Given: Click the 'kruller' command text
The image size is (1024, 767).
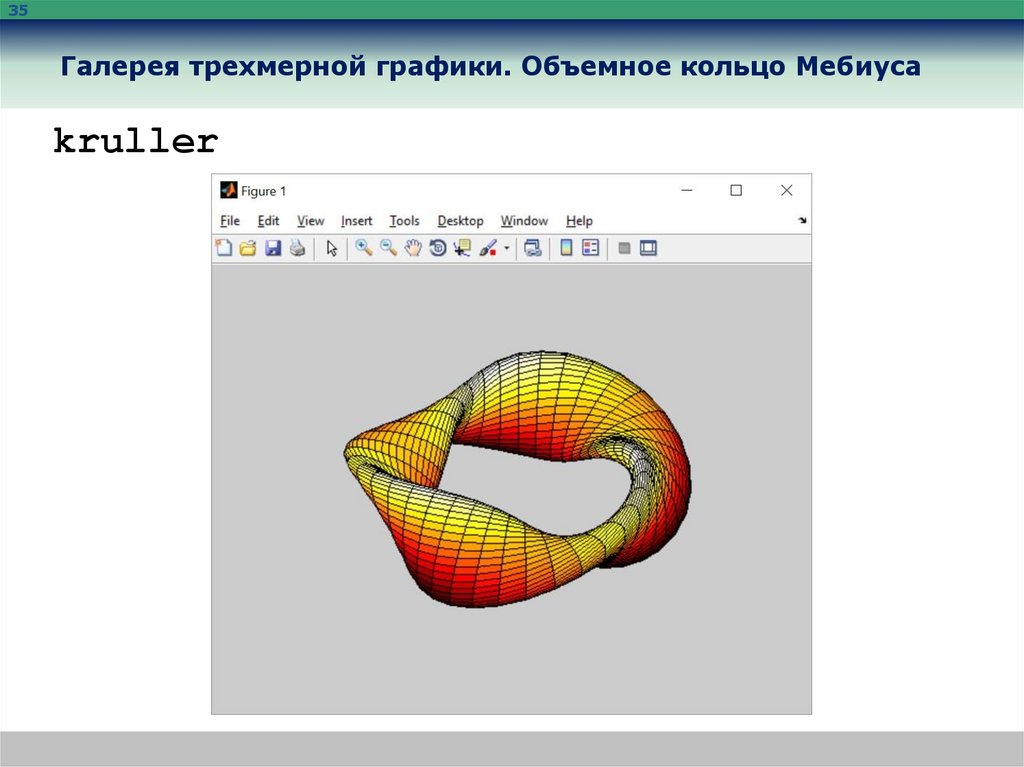Looking at the screenshot, I should [136, 141].
